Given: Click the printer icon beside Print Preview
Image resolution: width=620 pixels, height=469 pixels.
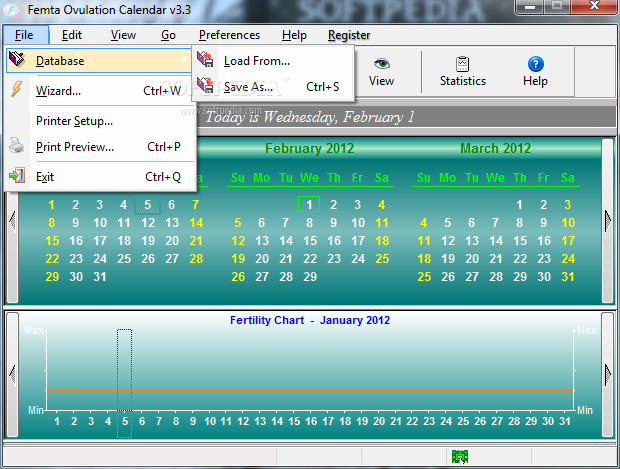Looking at the screenshot, I should click(16, 146).
